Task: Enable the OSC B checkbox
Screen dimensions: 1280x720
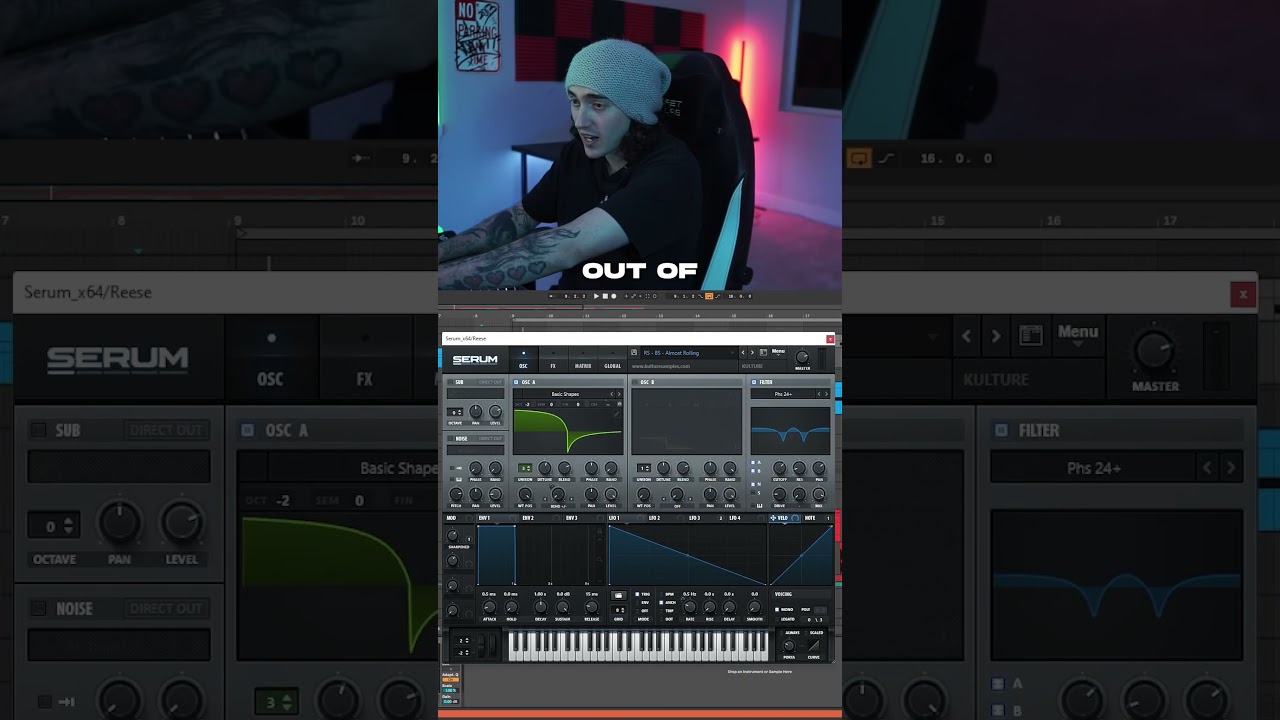Action: 635,382
